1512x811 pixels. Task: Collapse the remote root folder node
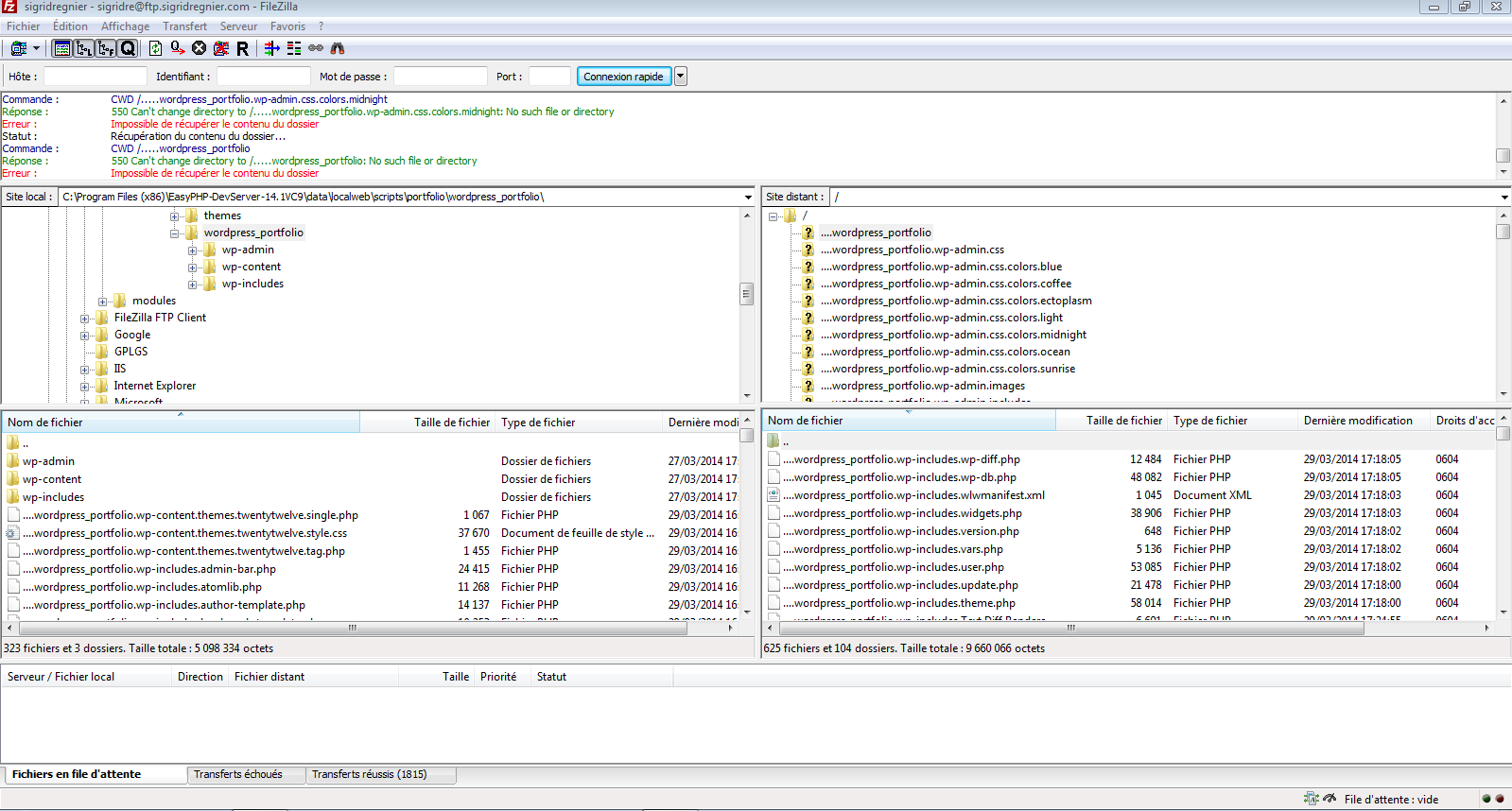(x=773, y=216)
